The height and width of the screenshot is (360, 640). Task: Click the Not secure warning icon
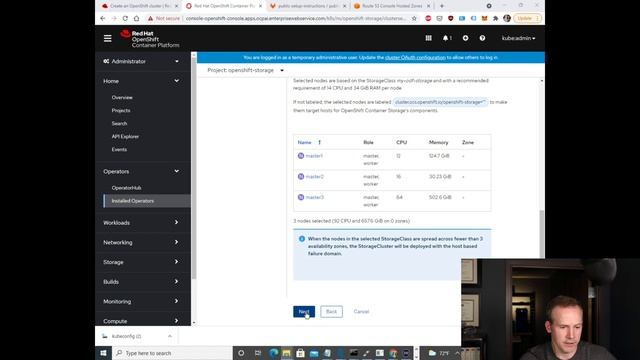tap(150, 18)
